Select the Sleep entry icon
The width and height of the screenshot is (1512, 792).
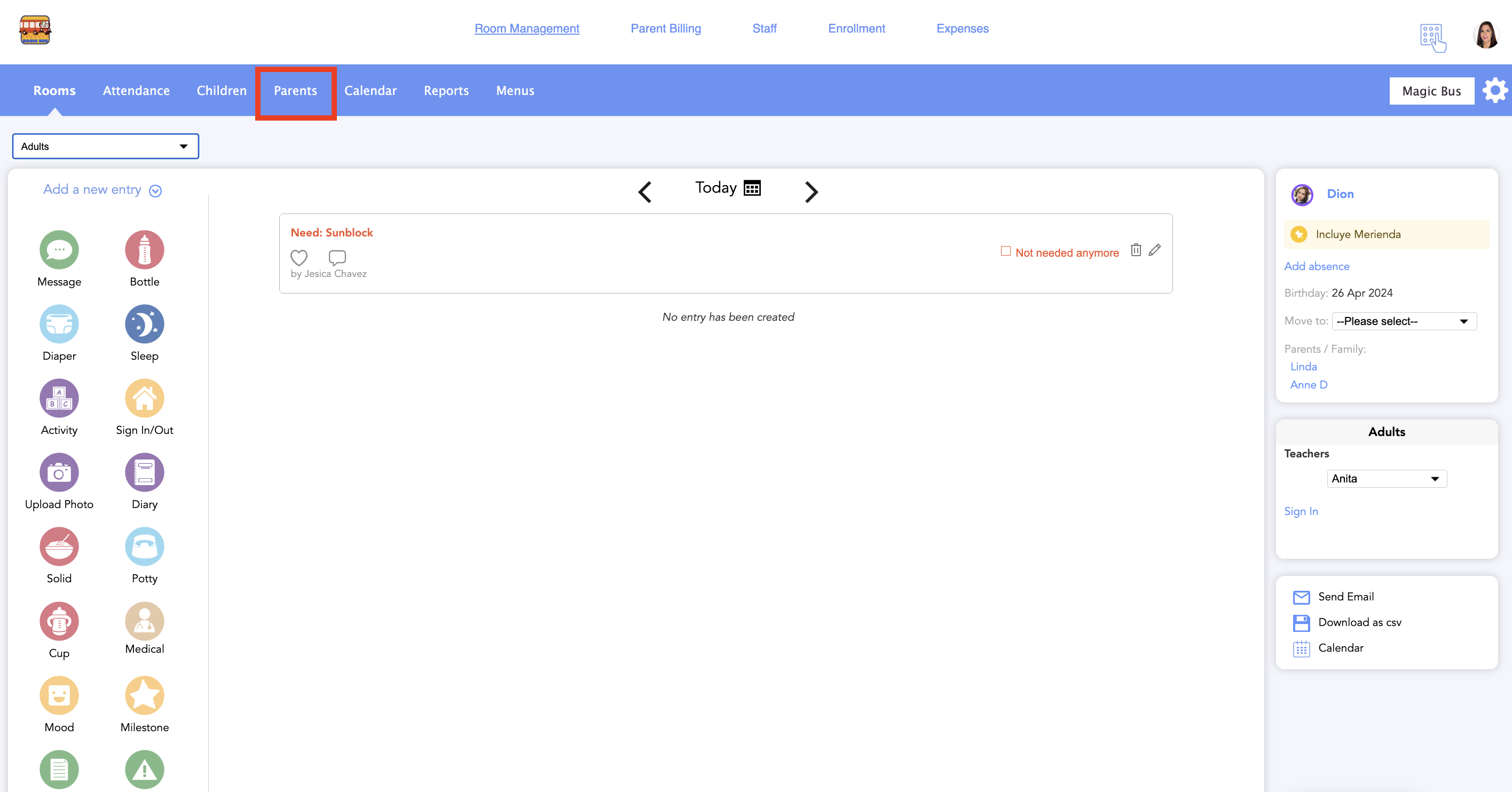point(144,324)
